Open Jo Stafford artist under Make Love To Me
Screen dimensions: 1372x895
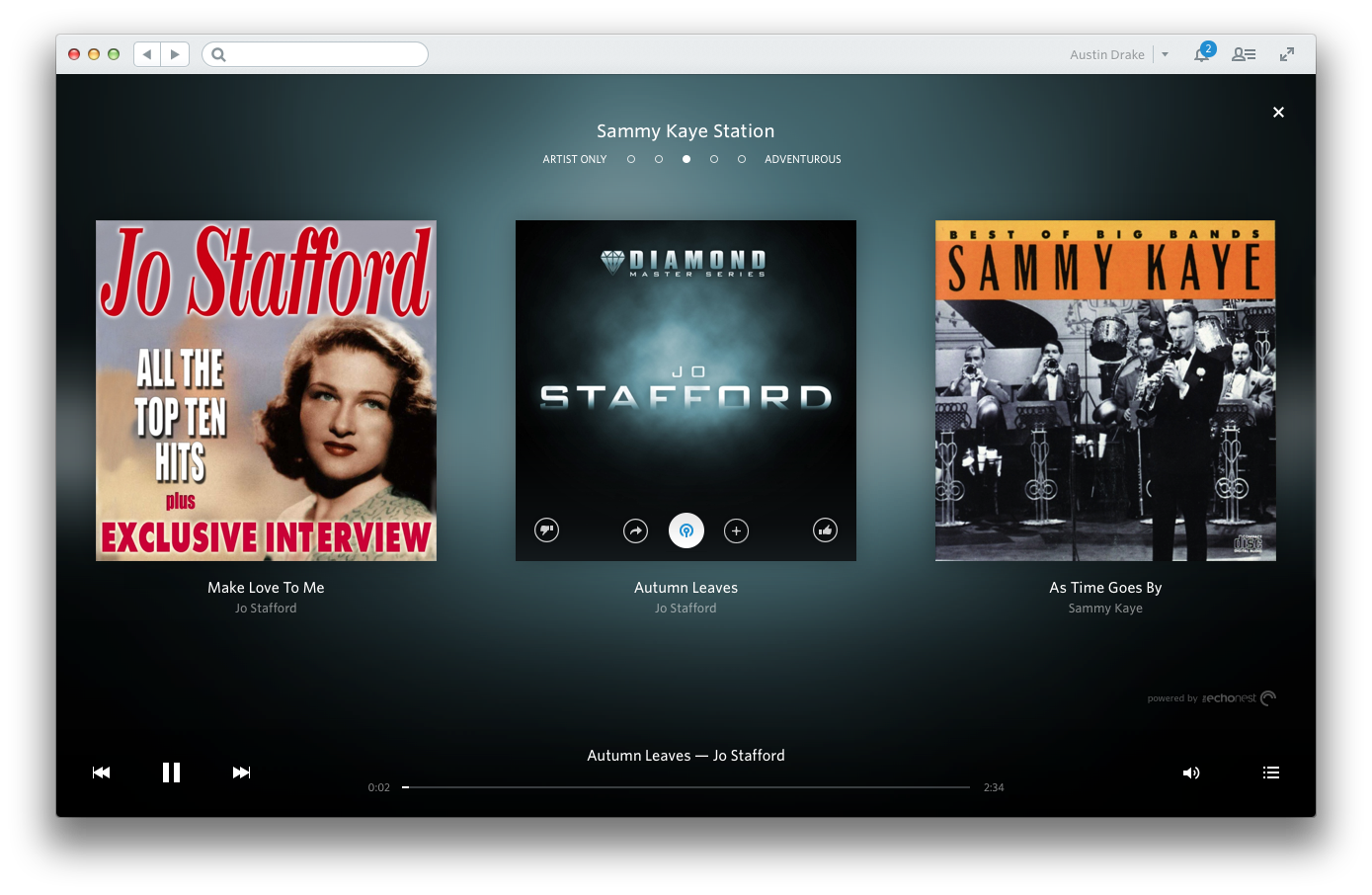click(266, 609)
